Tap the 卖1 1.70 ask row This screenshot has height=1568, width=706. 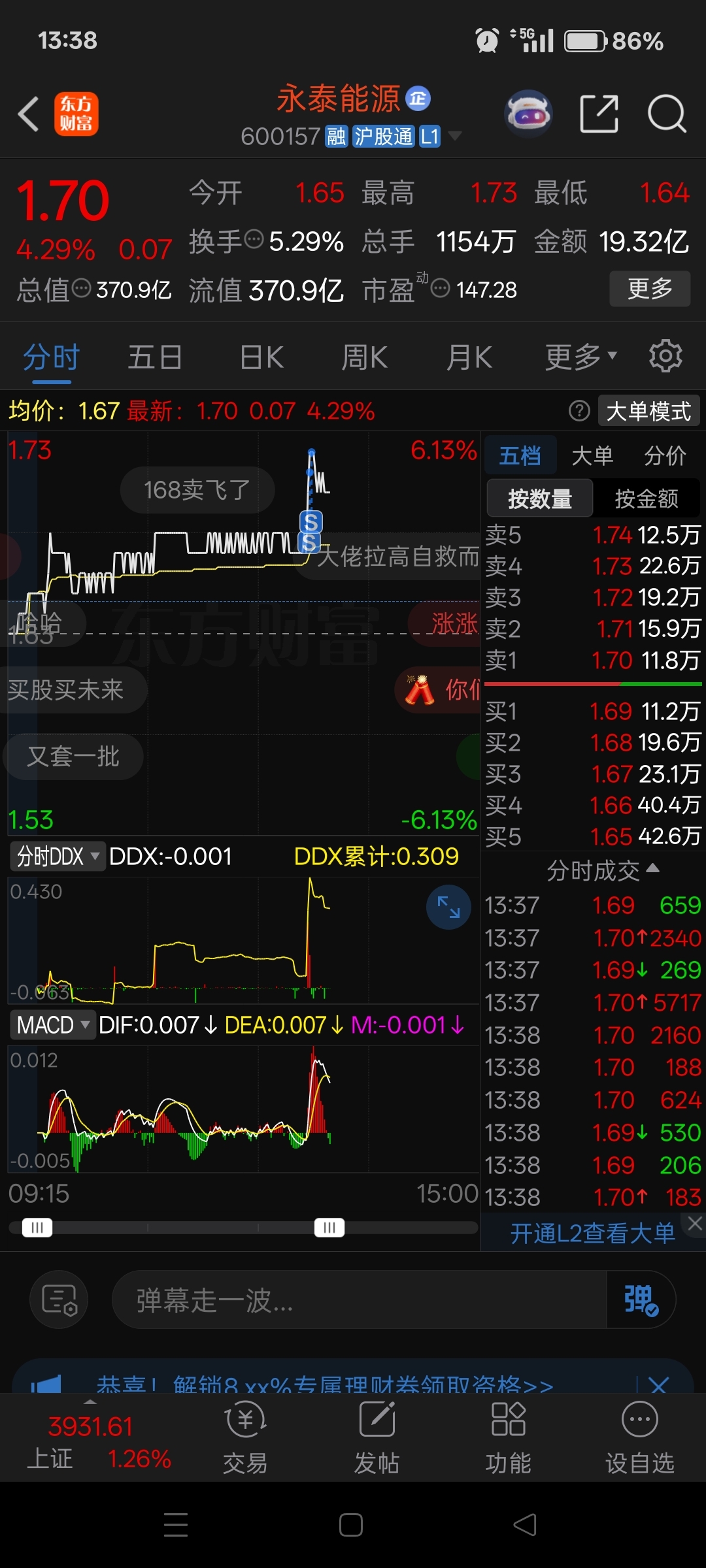click(593, 661)
